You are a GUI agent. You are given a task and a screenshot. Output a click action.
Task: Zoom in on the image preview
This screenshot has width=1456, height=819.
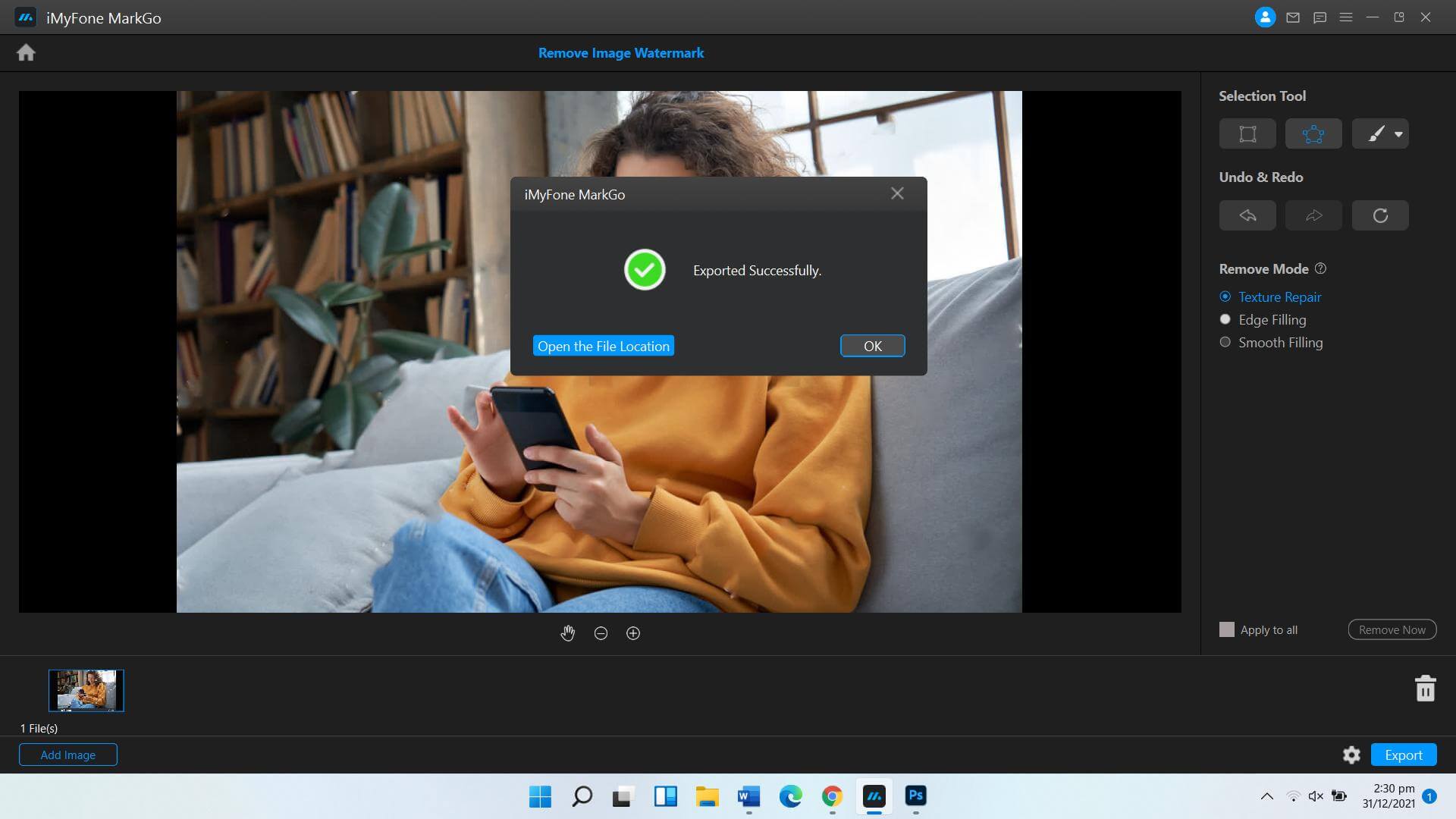point(633,633)
